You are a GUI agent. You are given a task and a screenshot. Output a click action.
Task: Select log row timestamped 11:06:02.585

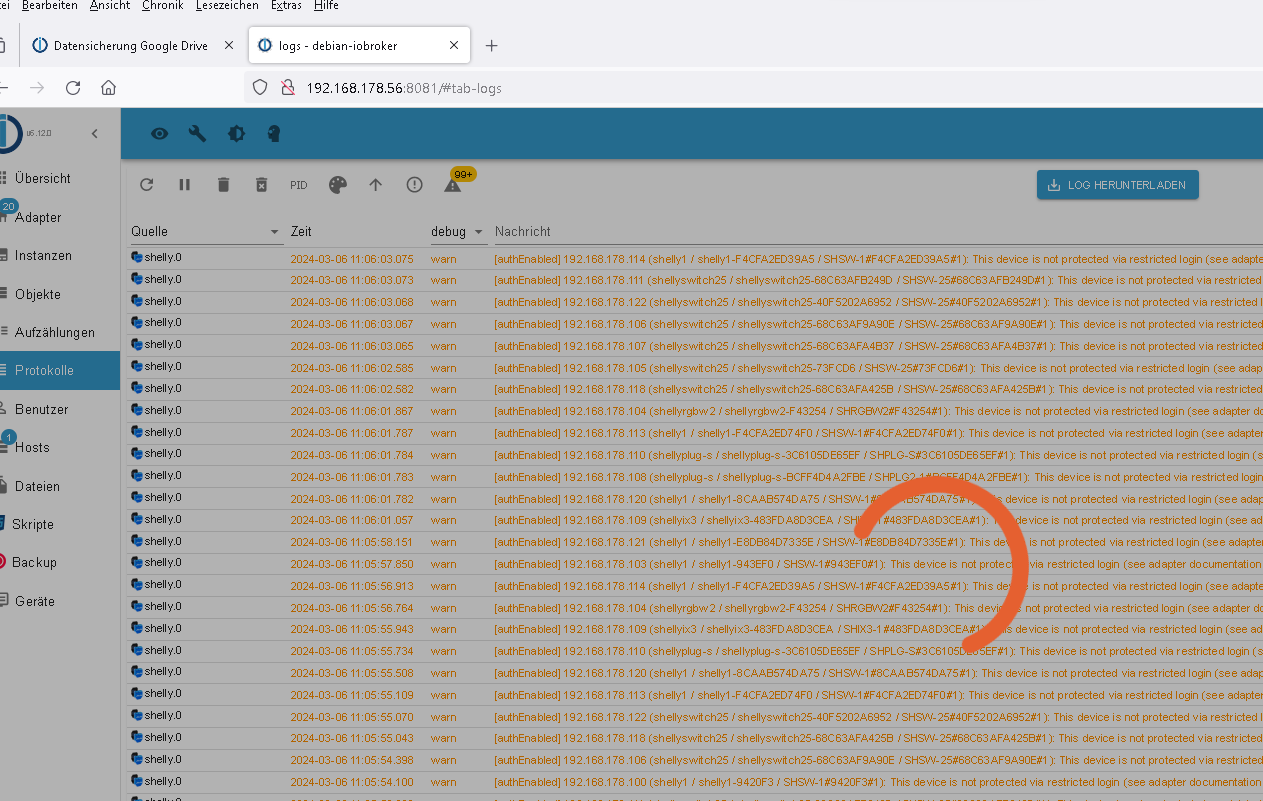point(695,367)
